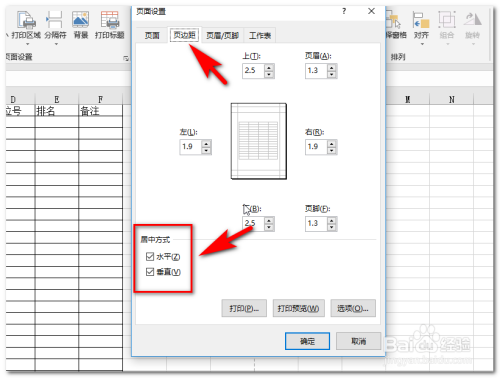Toggle the horizontal centering checkbox 水平(Z)

[x=150, y=256]
